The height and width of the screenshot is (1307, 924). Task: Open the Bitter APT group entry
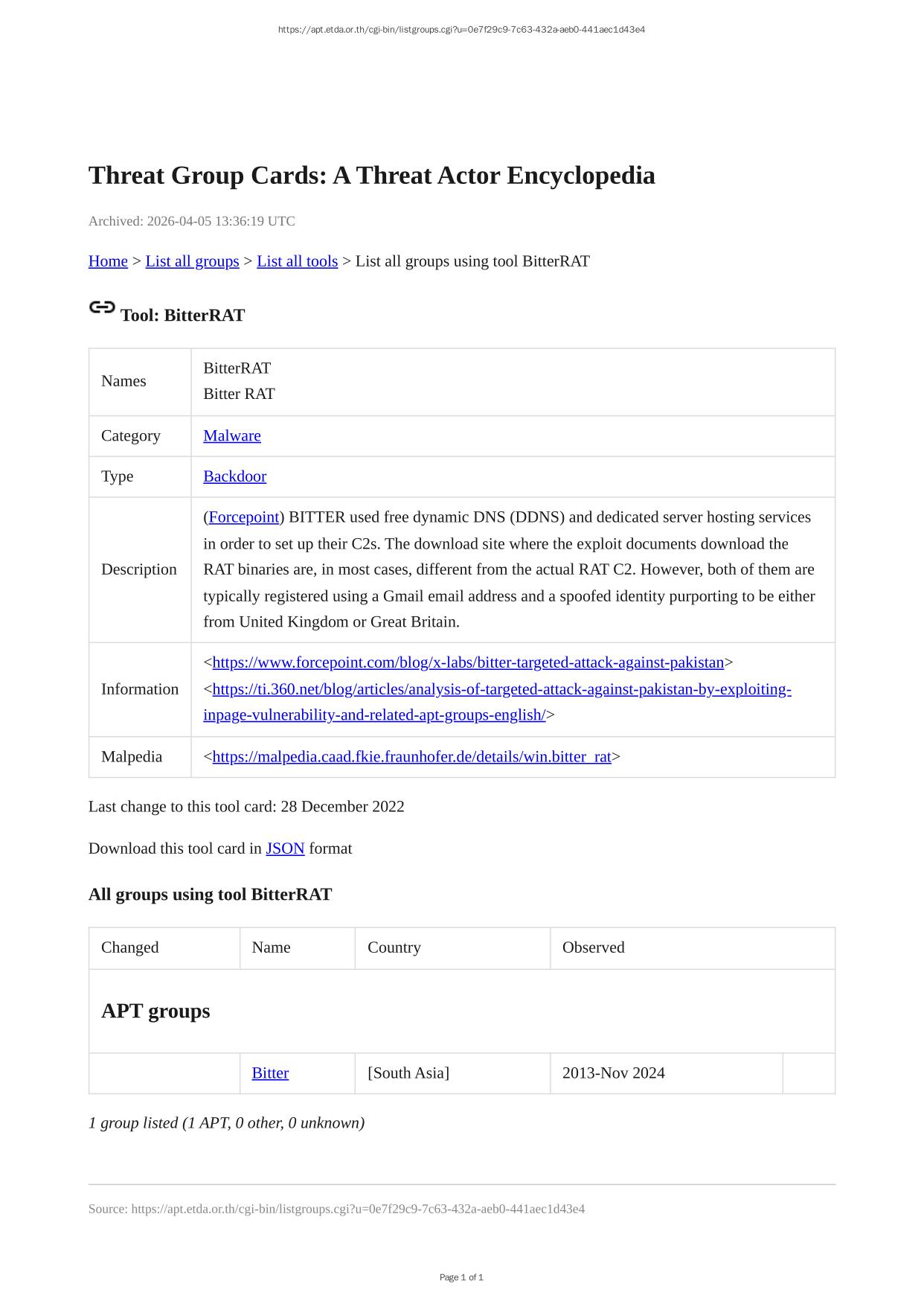pyautogui.click(x=270, y=1073)
